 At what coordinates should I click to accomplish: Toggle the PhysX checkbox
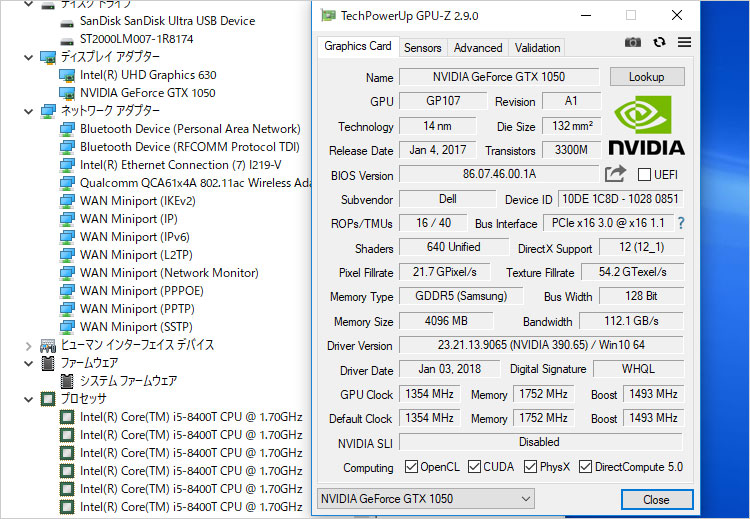530,467
